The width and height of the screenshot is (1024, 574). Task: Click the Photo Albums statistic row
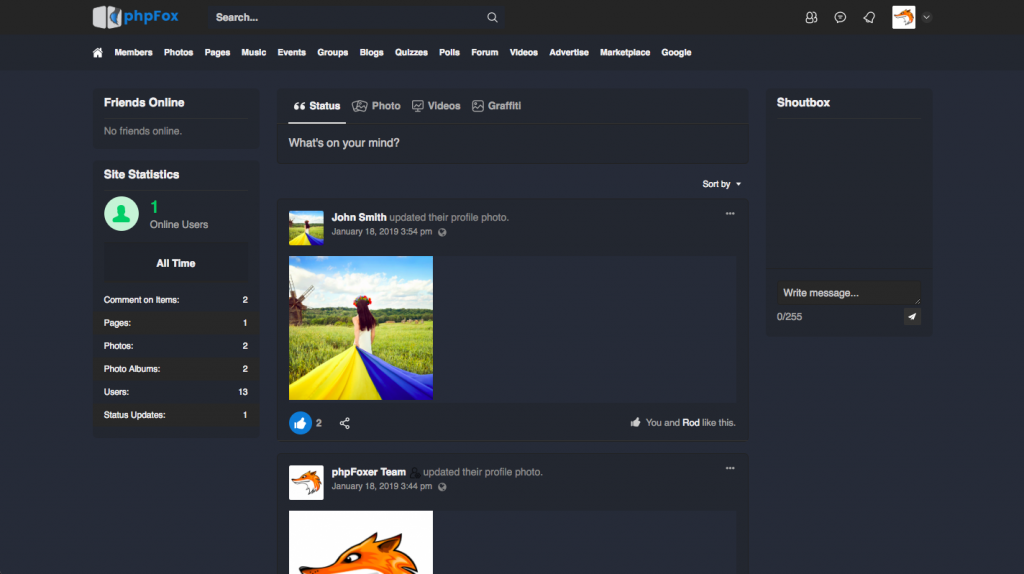pyautogui.click(x=176, y=369)
